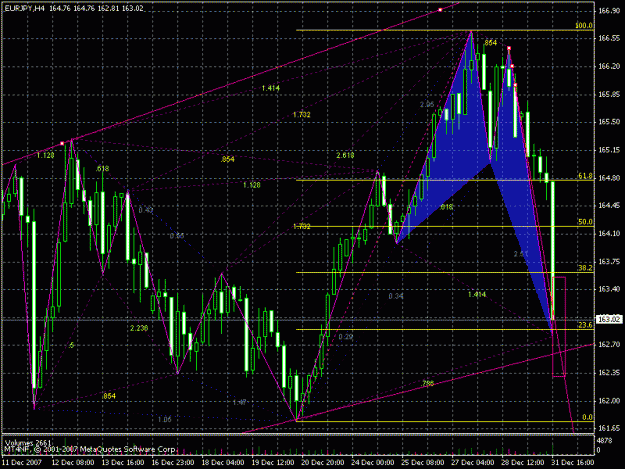
Task: Click the 2.618 ratio label
Action: click(x=345, y=155)
